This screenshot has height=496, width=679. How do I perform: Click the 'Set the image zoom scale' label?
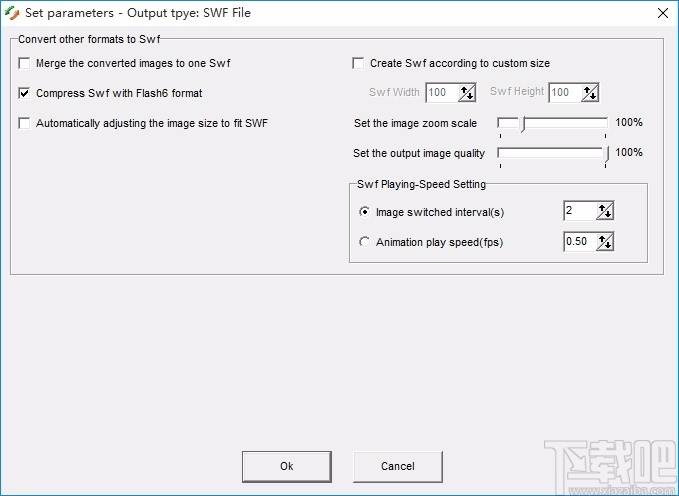(x=415, y=123)
